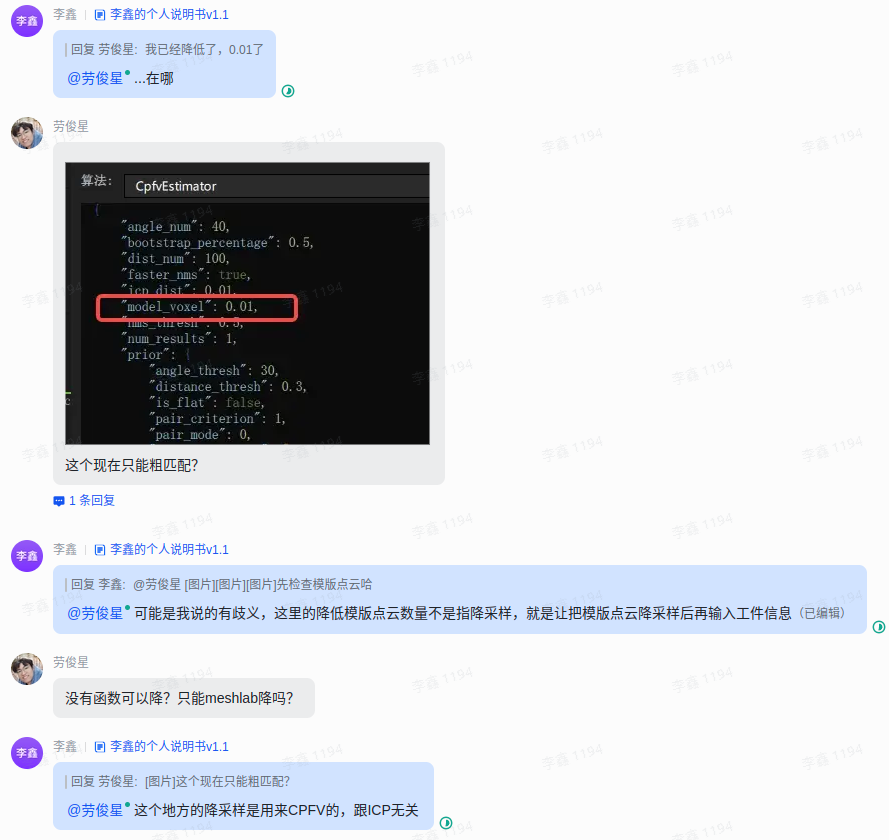Image resolution: width=889 pixels, height=840 pixels.
Task: Open 劳俊星's avatar beside the code screenshot message
Action: pos(27,133)
